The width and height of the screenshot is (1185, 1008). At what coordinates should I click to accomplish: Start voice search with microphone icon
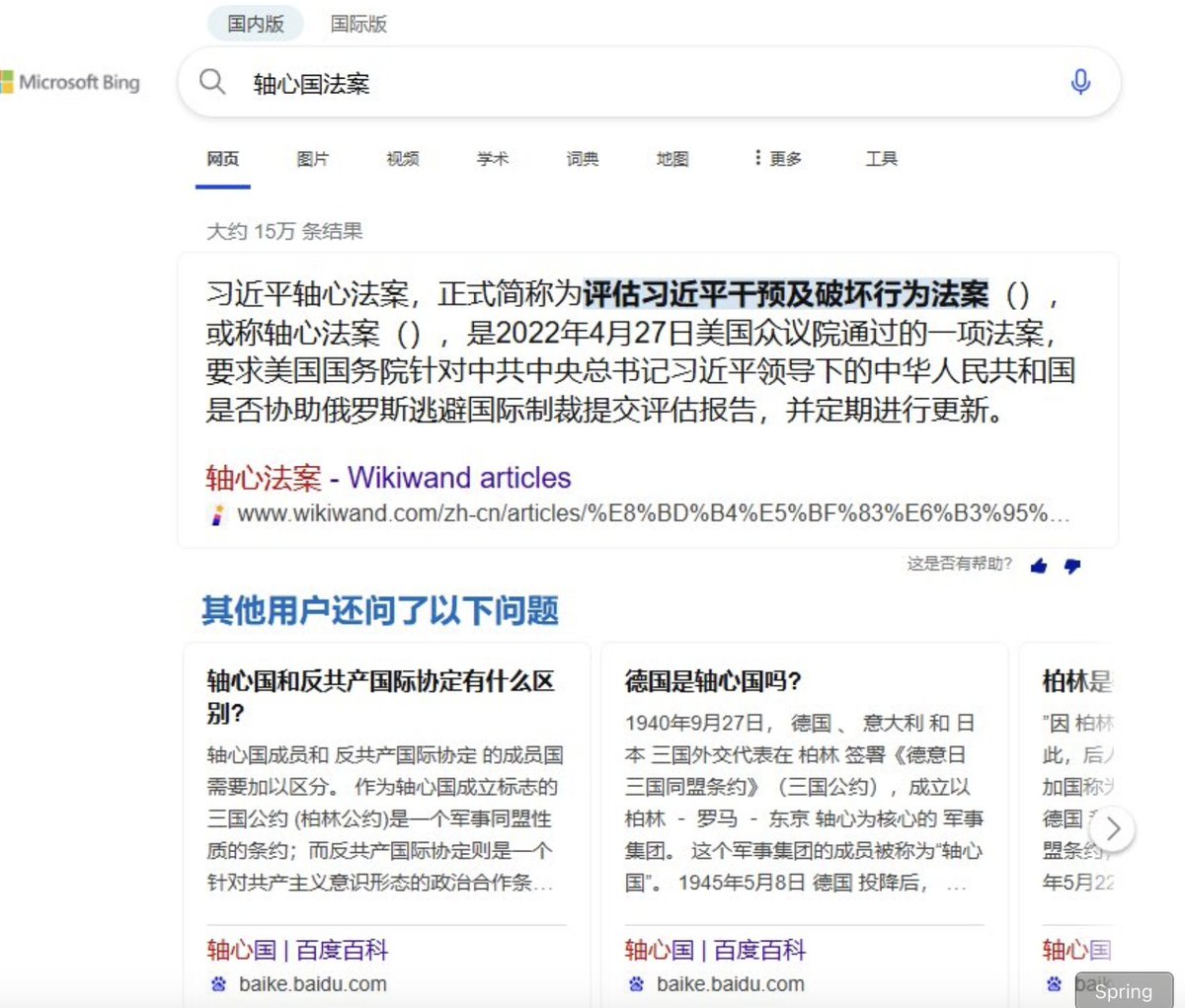point(1080,82)
